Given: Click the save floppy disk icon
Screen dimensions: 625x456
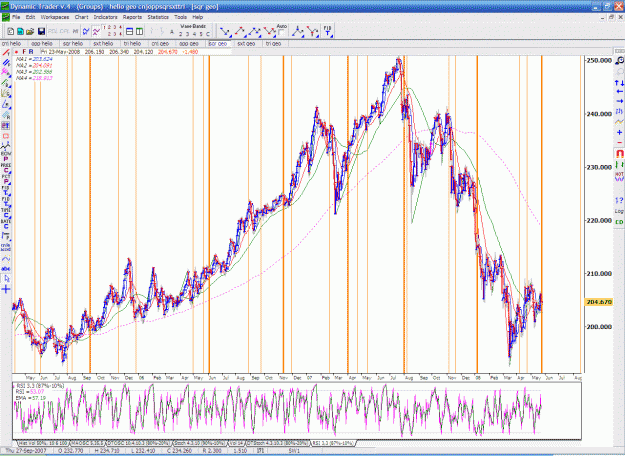Looking at the screenshot, I should coord(41,31).
